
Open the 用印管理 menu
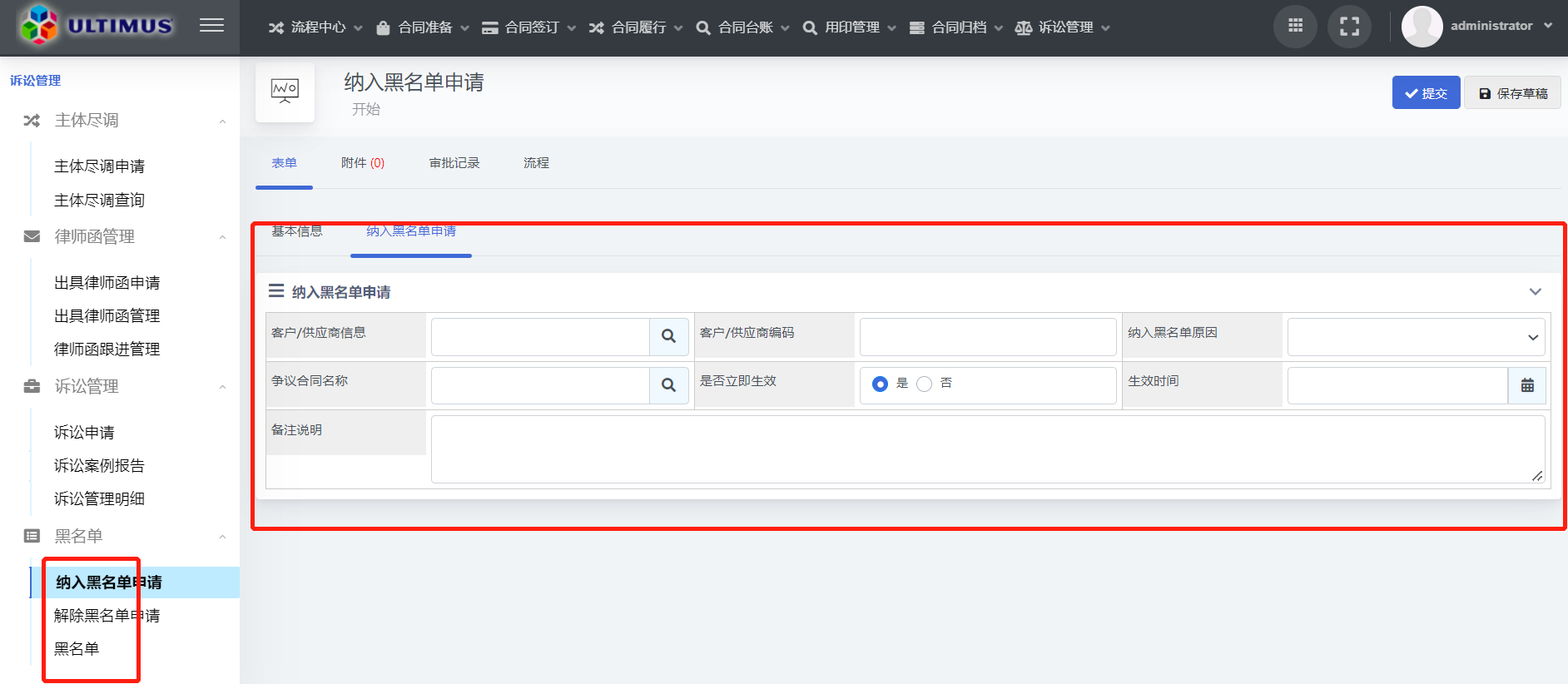tap(850, 27)
